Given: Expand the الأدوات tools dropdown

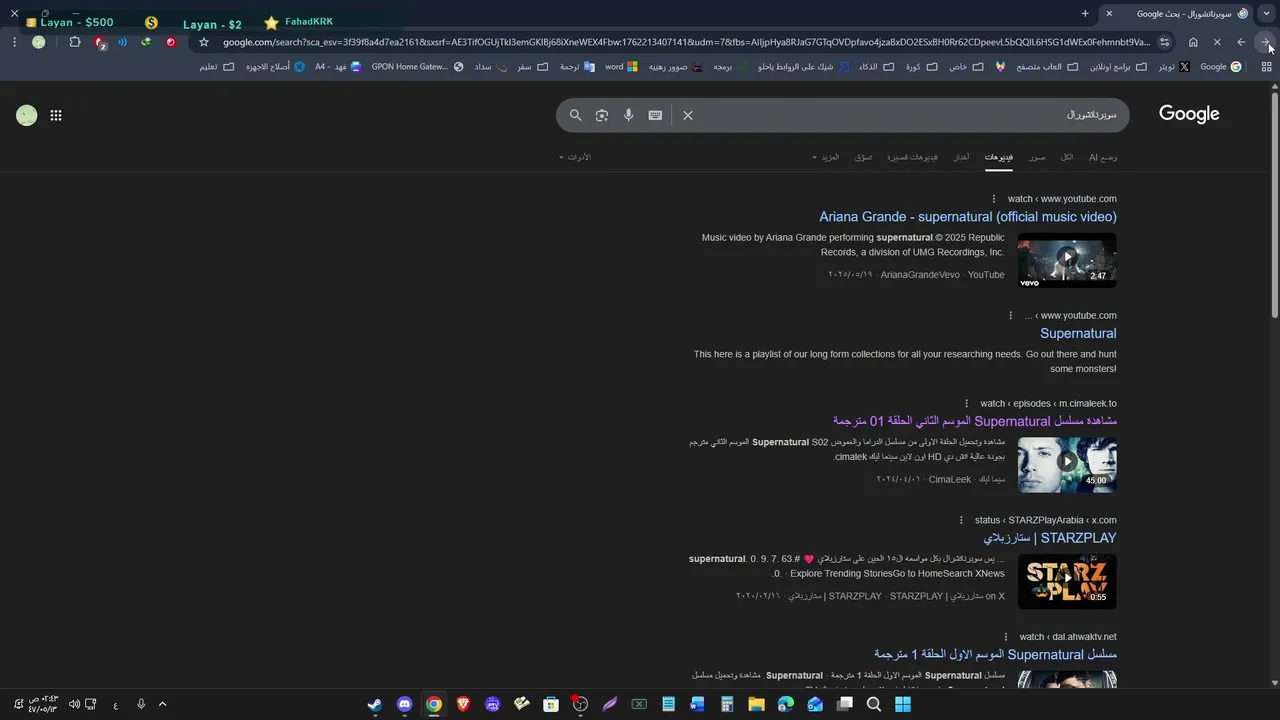Looking at the screenshot, I should pos(575,157).
